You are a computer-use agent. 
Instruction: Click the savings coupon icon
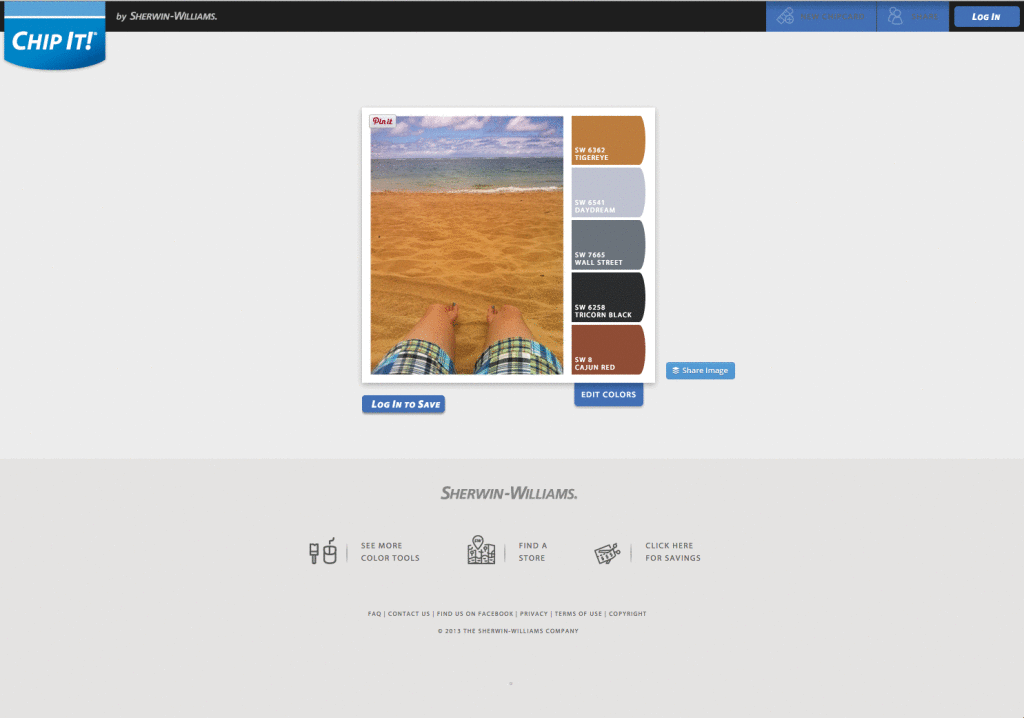pyautogui.click(x=607, y=553)
